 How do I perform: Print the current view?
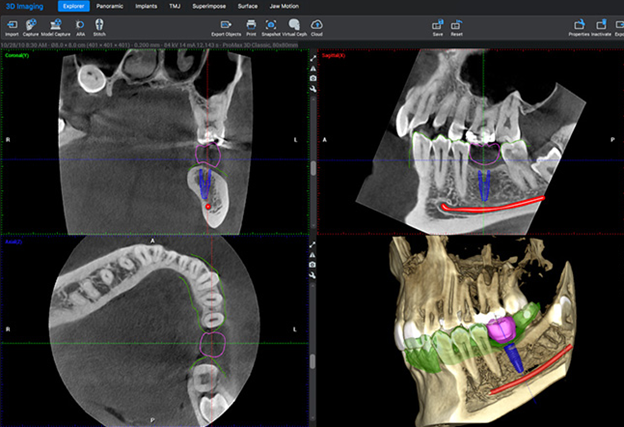251,24
